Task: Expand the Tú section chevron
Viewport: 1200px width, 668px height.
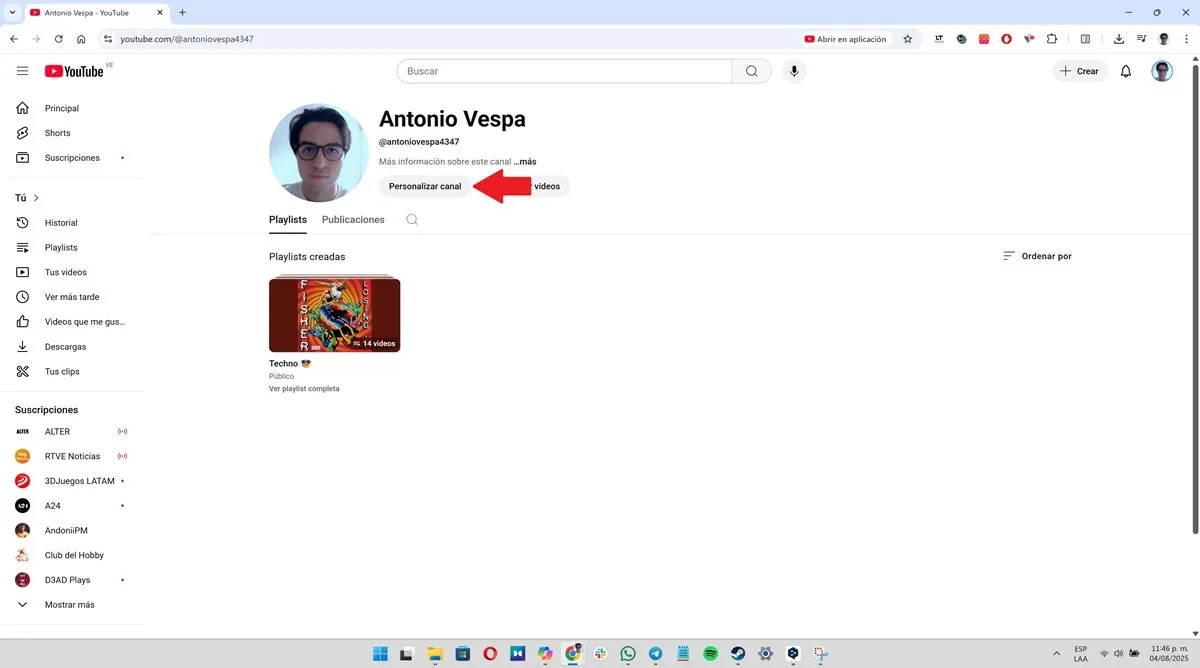Action: tap(38, 197)
